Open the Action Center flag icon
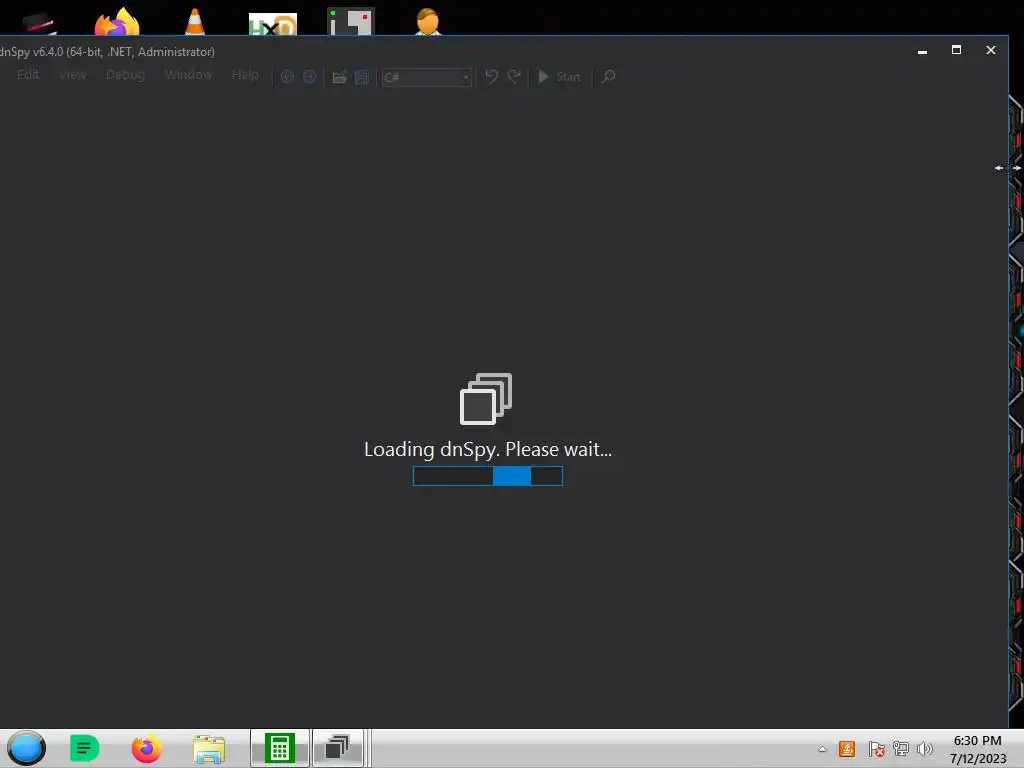This screenshot has width=1024, height=768. pyautogui.click(x=876, y=749)
